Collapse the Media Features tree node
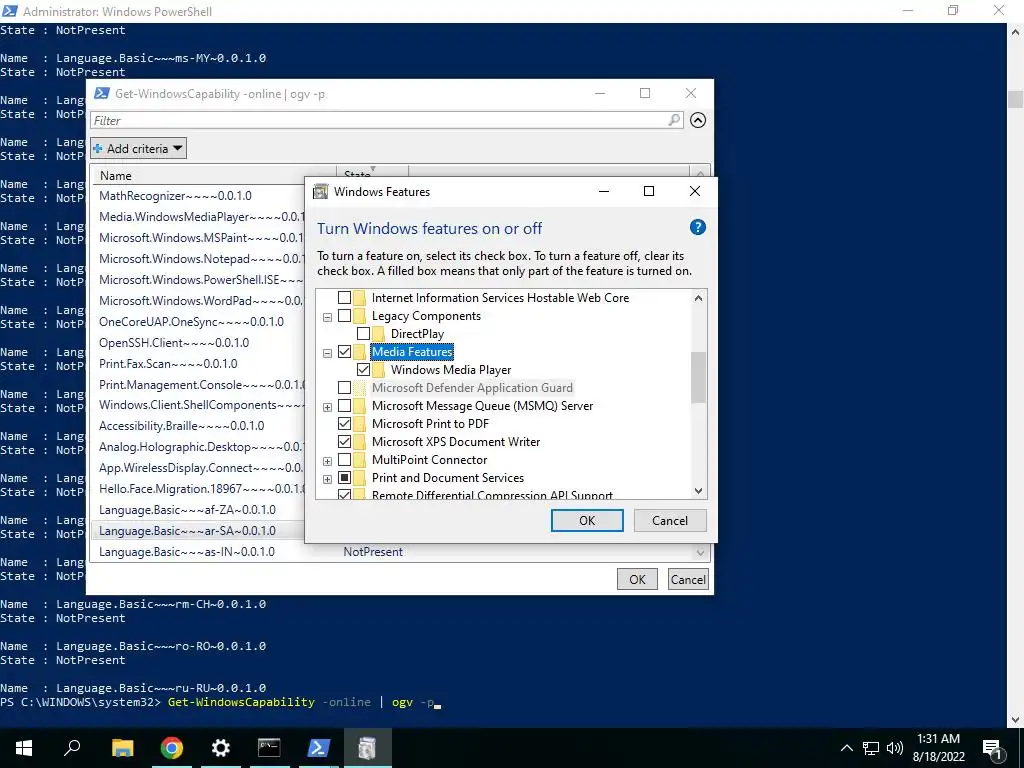The width and height of the screenshot is (1024, 768). click(x=327, y=353)
